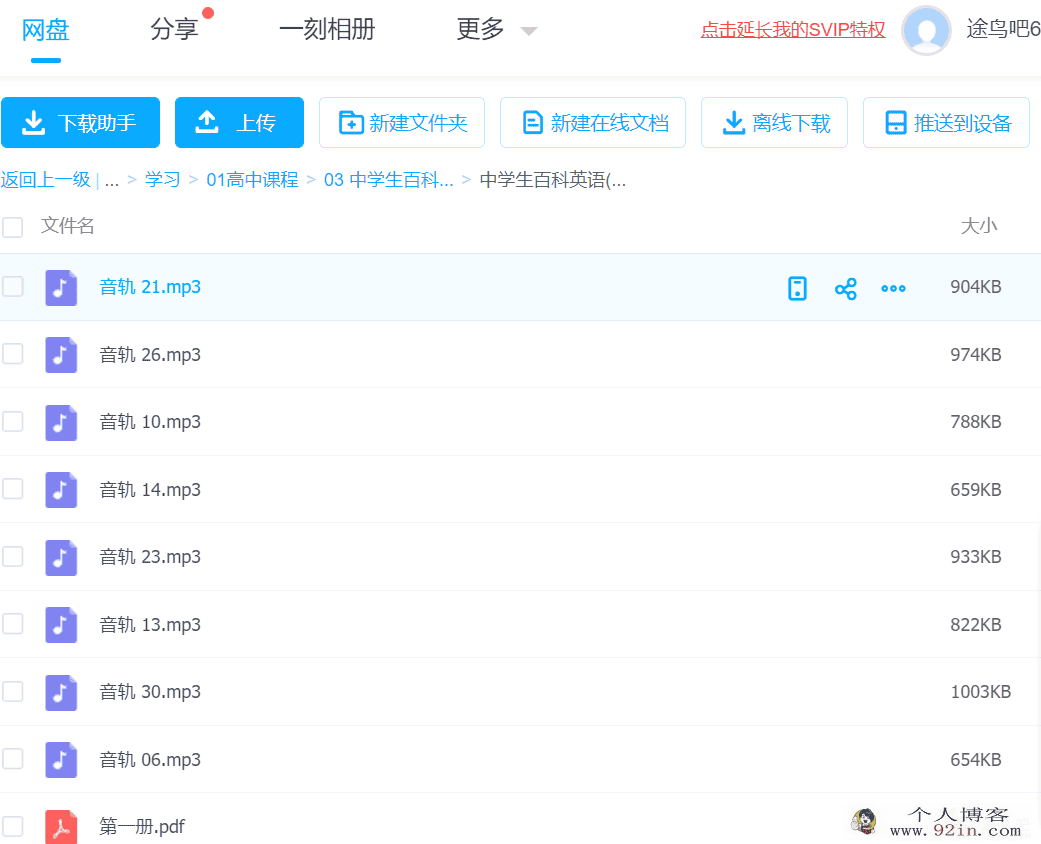Check the box for 音轨 30.mp3
Viewport: 1041px width, 844px height.
[x=13, y=692]
